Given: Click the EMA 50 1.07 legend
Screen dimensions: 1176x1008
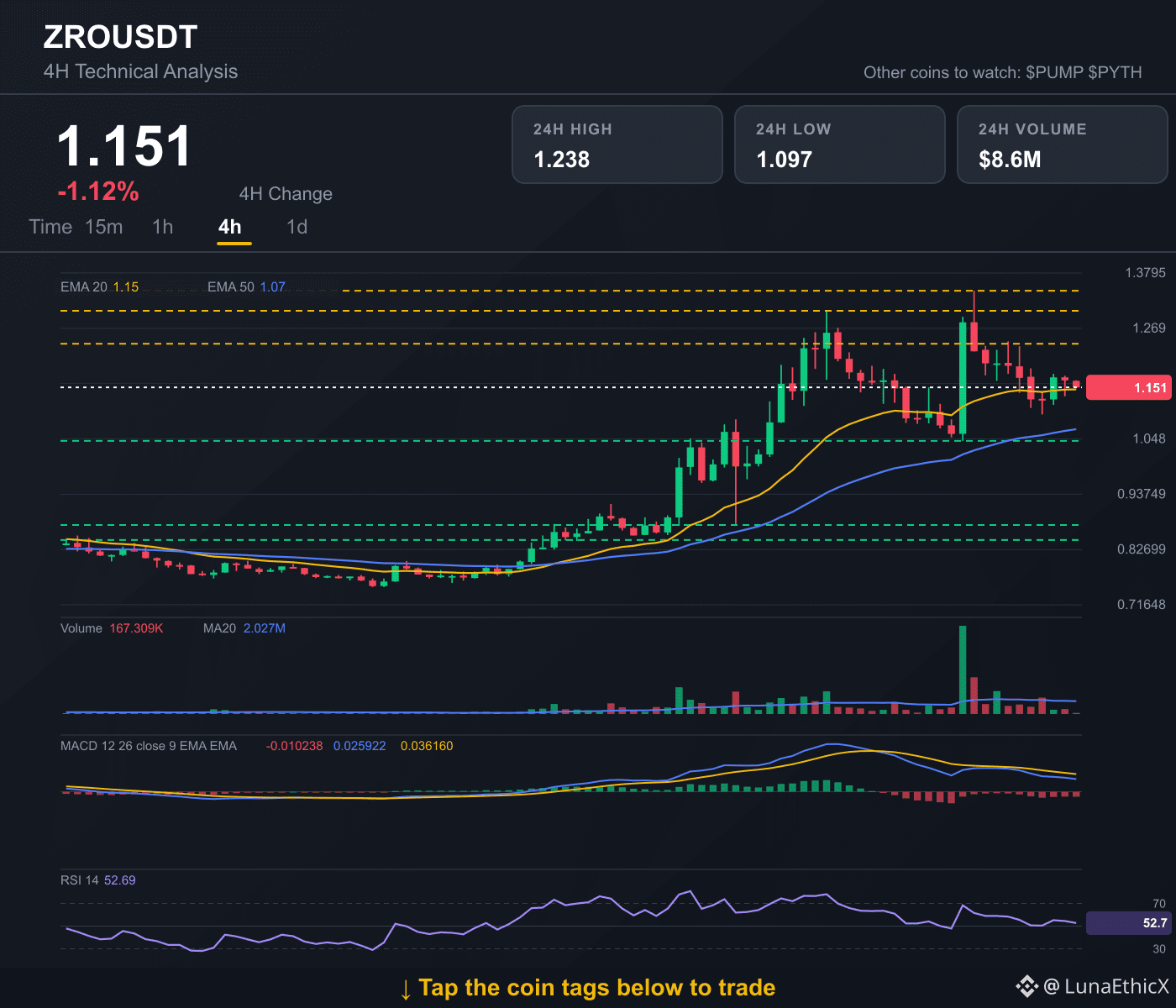Looking at the screenshot, I should click(246, 287).
